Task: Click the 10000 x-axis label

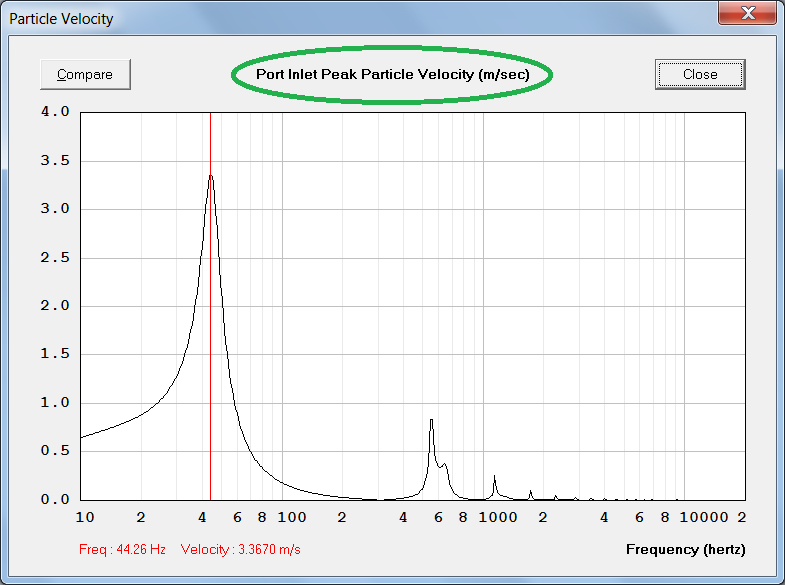Action: pos(704,517)
